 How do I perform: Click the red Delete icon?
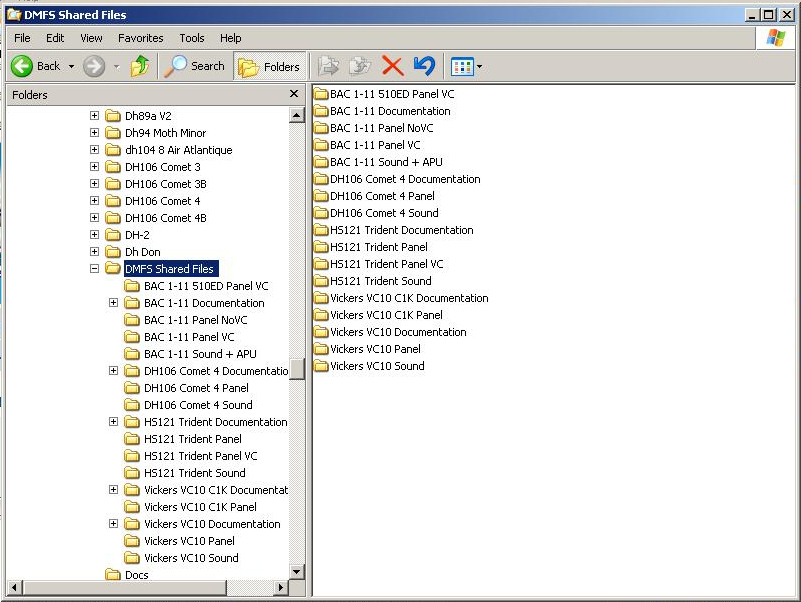pyautogui.click(x=392, y=66)
